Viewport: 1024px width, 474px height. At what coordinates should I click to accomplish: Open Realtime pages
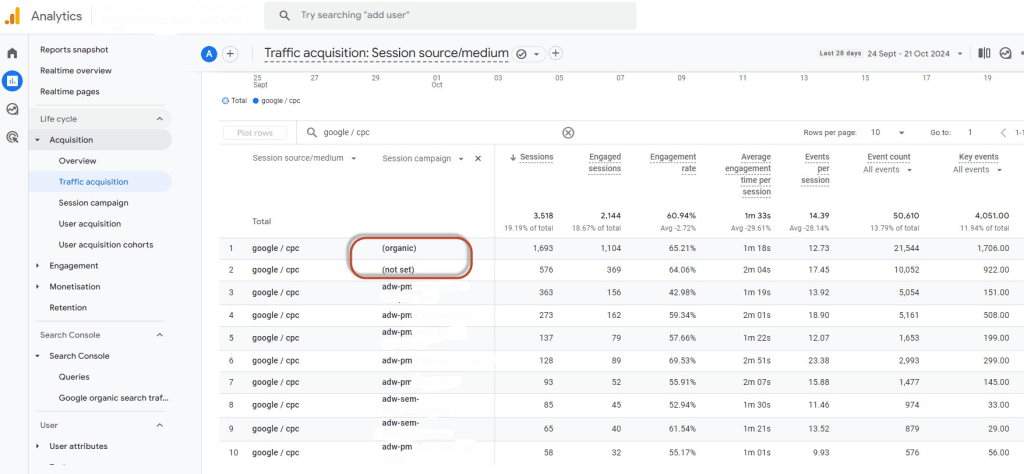(70, 91)
